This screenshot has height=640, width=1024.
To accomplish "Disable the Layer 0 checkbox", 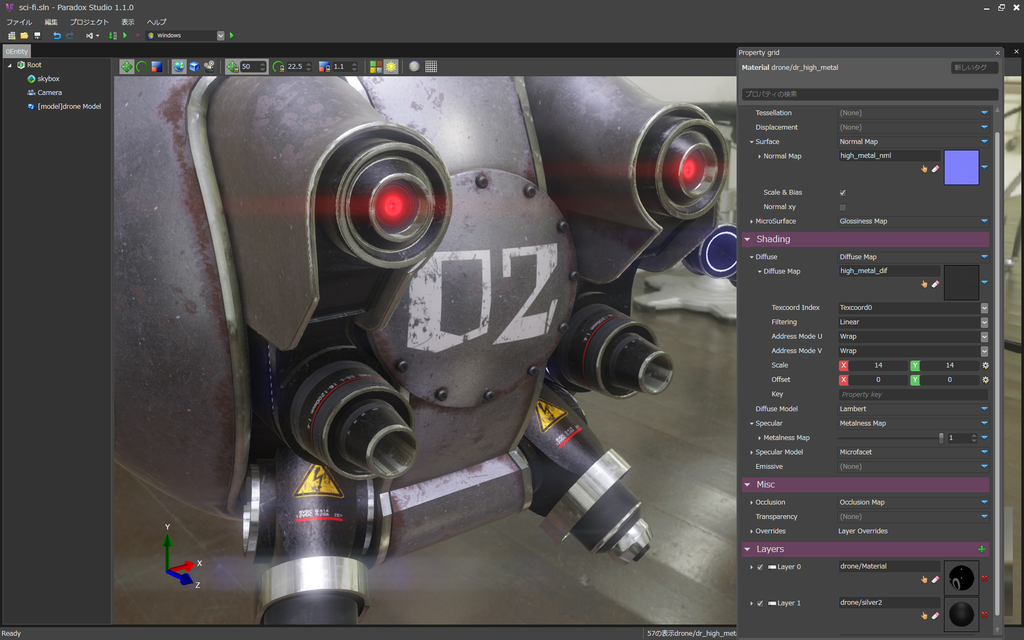I will [x=760, y=567].
